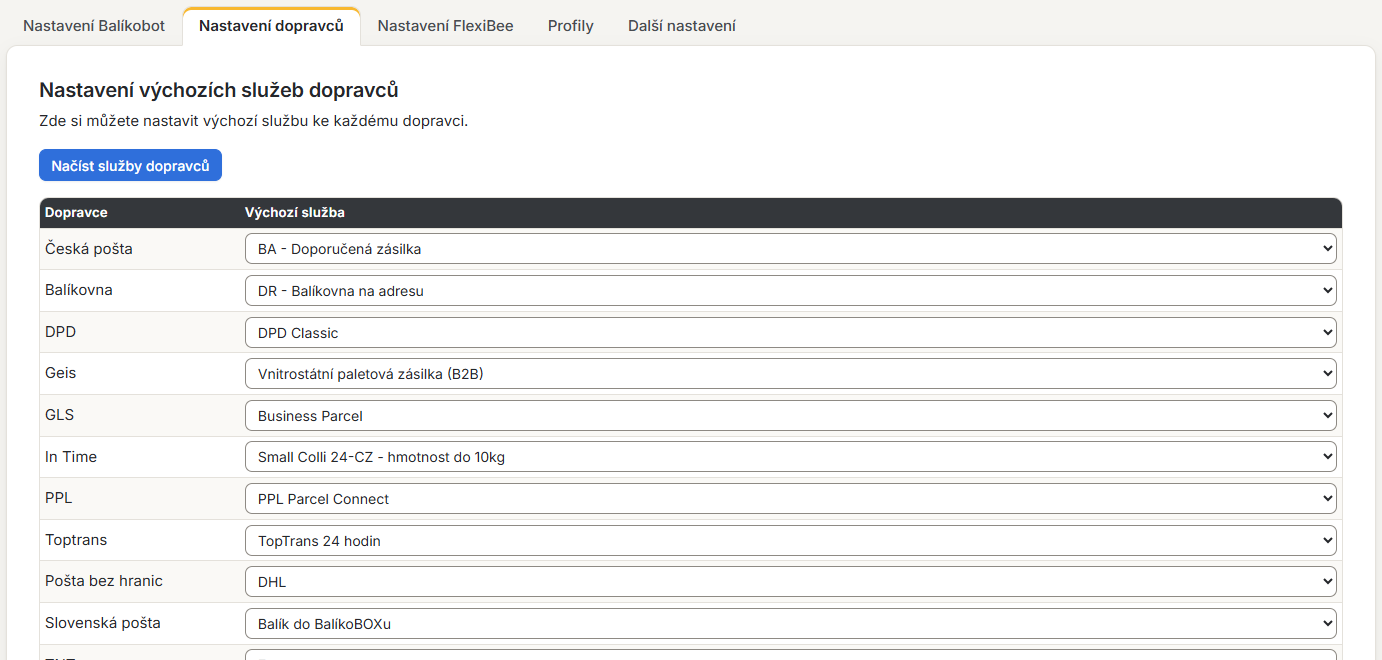
Task: Click the In Time carrier name
Action: tap(71, 457)
